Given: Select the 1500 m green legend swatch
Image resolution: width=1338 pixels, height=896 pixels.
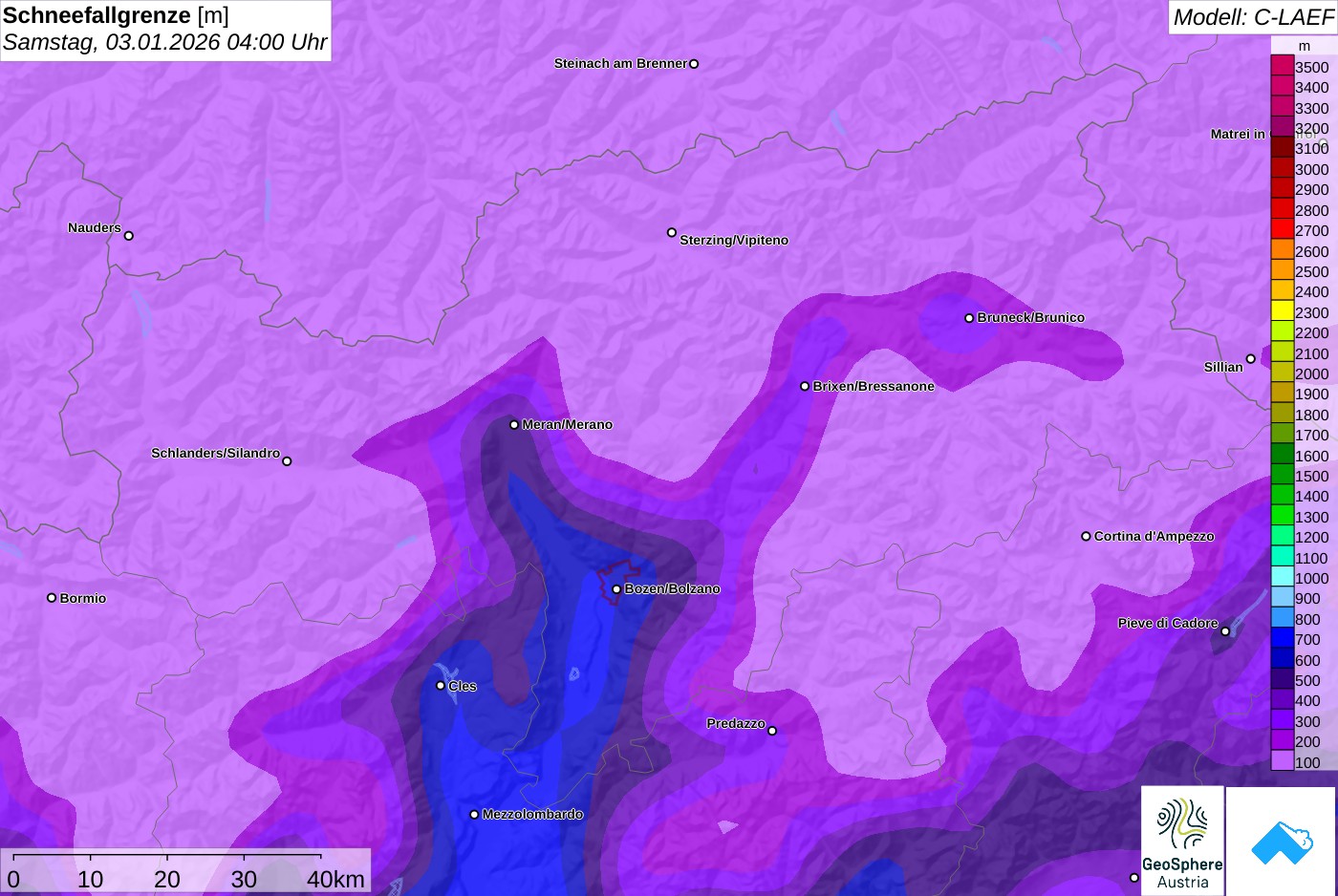Looking at the screenshot, I should [1282, 475].
